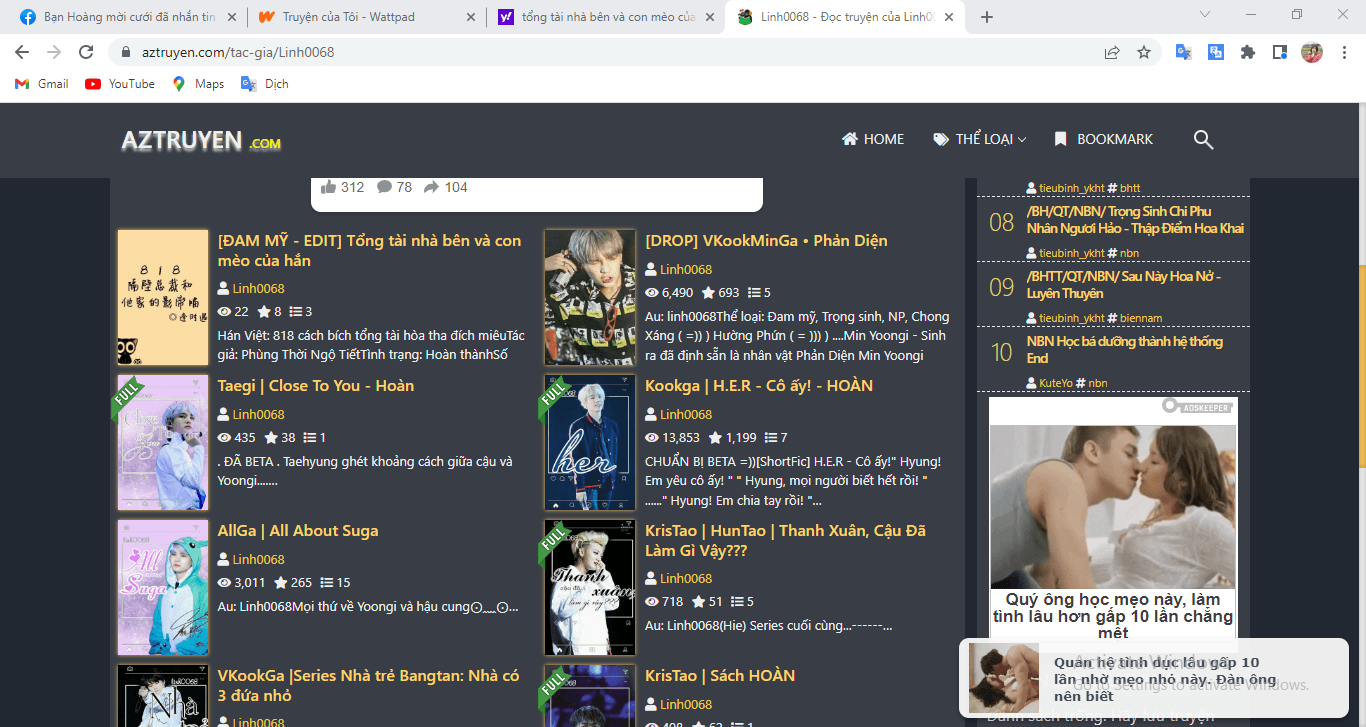Image resolution: width=1366 pixels, height=727 pixels.
Task: Click the share page icon in address bar
Action: (1112, 53)
